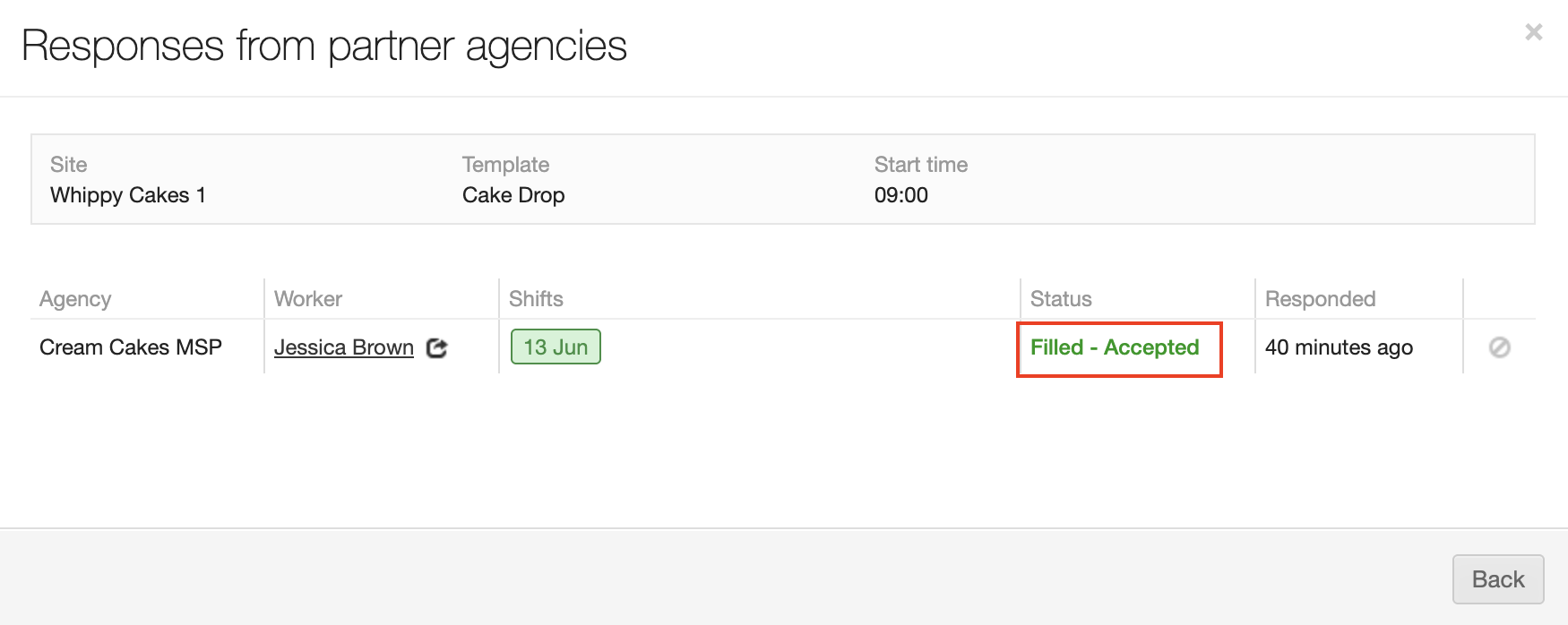Close the partner agencies responses dialog

1533,32
